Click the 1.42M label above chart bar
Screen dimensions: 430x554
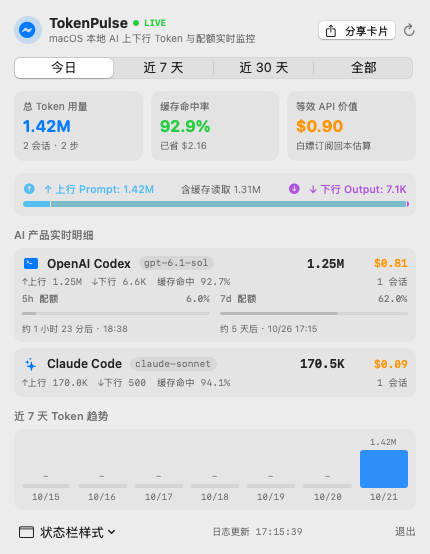(383, 442)
